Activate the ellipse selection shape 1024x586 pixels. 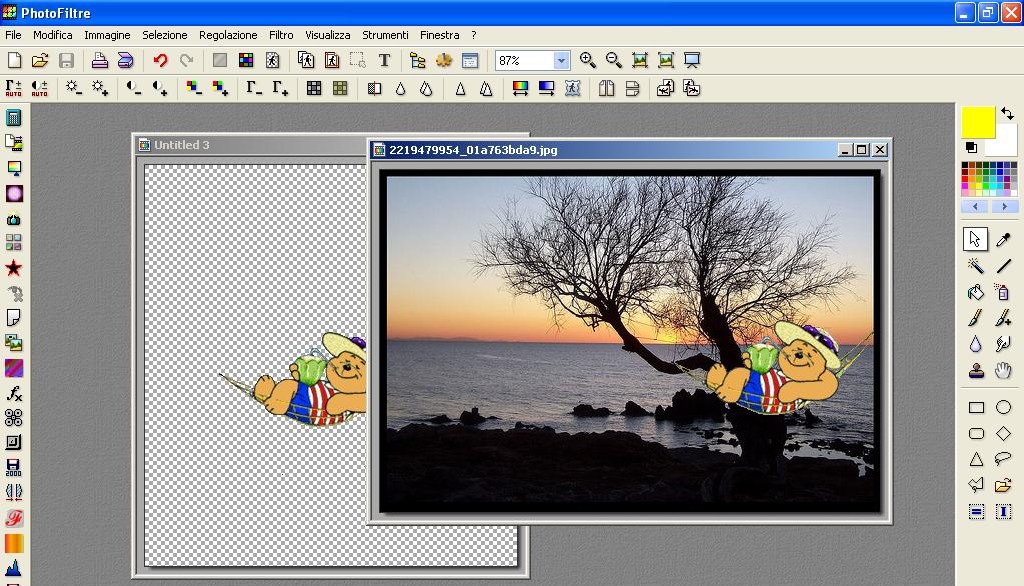(x=1003, y=408)
